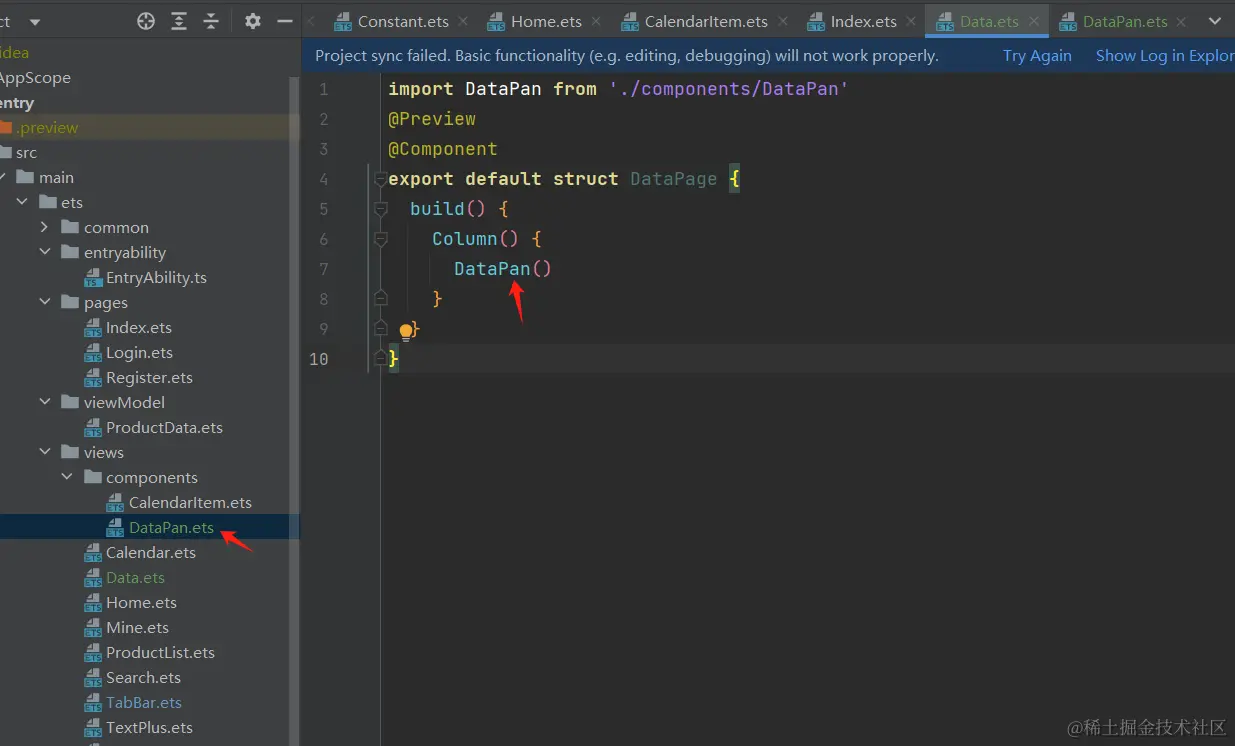Select Calendar.ets file in tree

coord(151,552)
